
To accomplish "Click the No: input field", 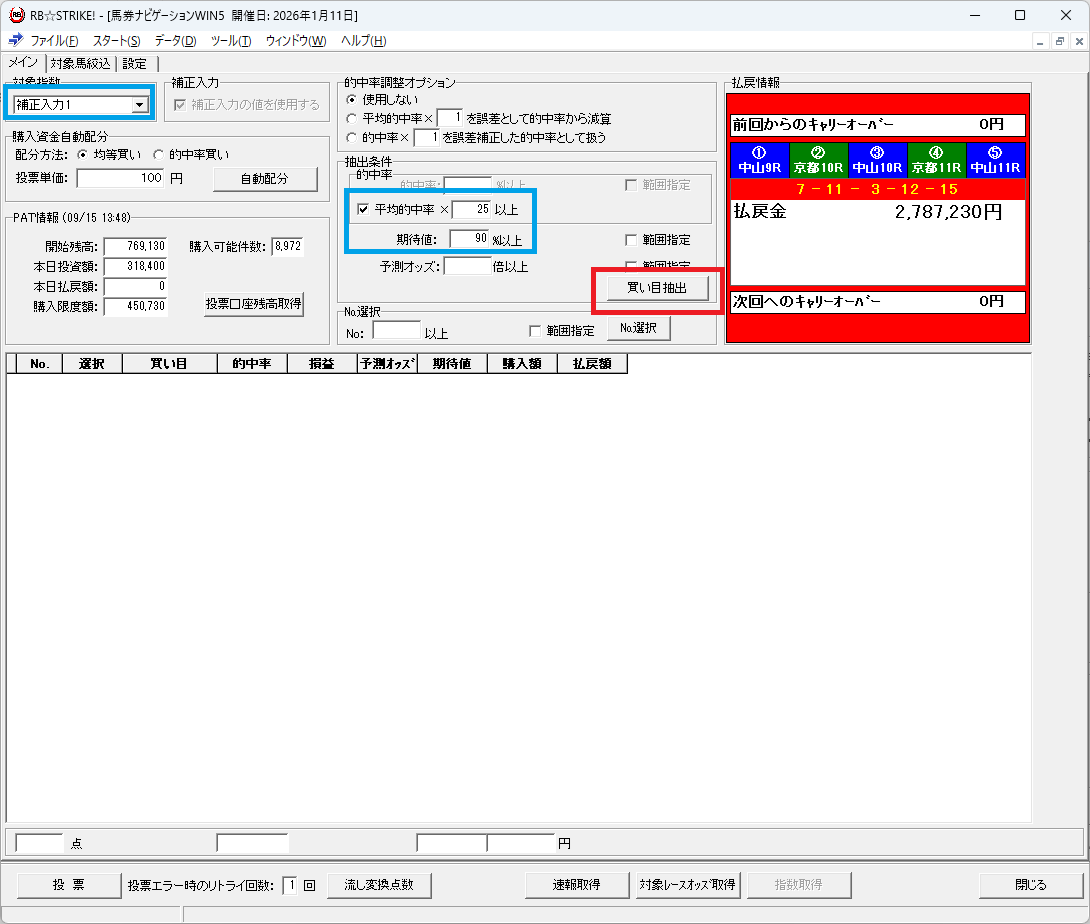I will coord(397,331).
